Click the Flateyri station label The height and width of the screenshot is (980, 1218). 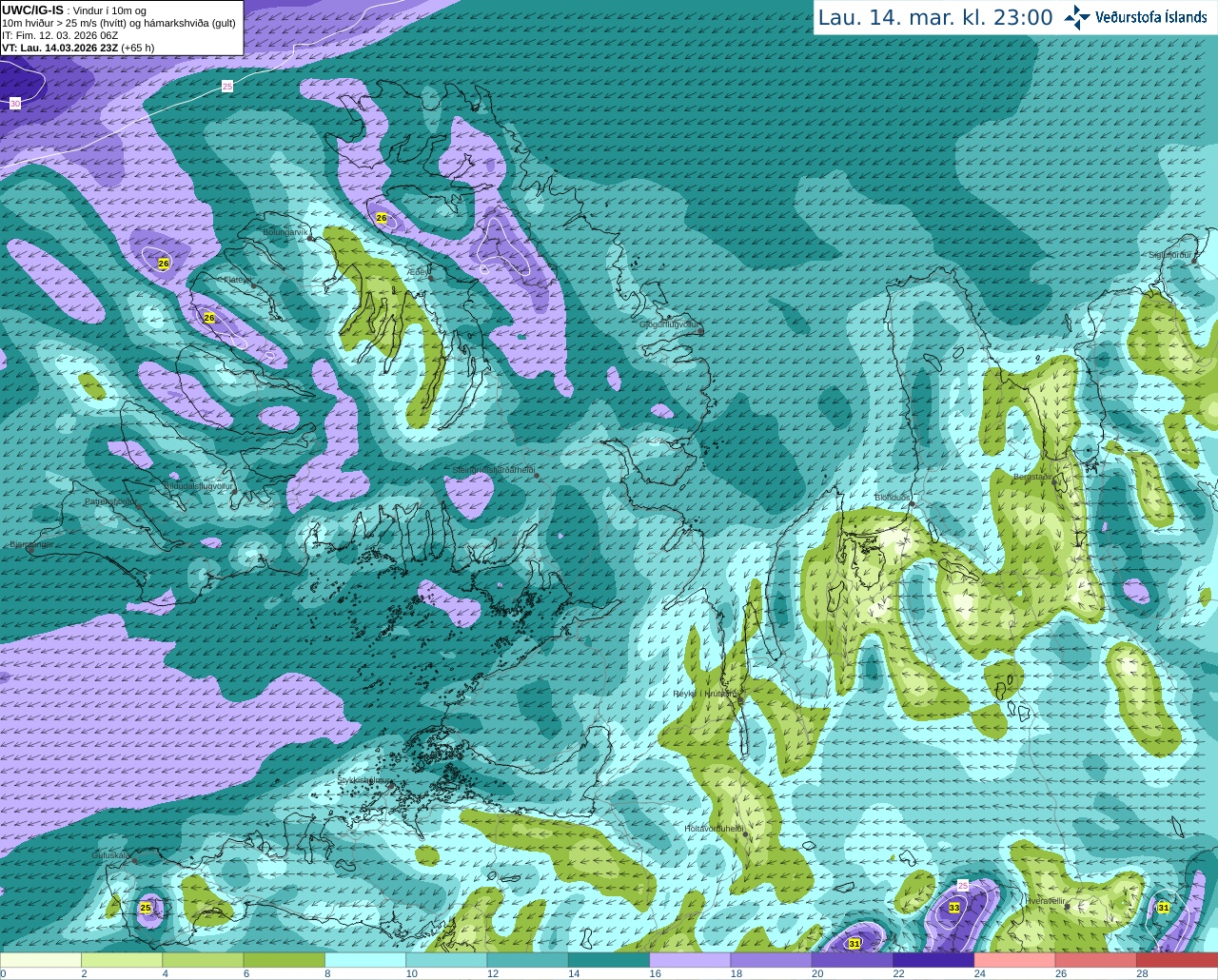click(237, 280)
